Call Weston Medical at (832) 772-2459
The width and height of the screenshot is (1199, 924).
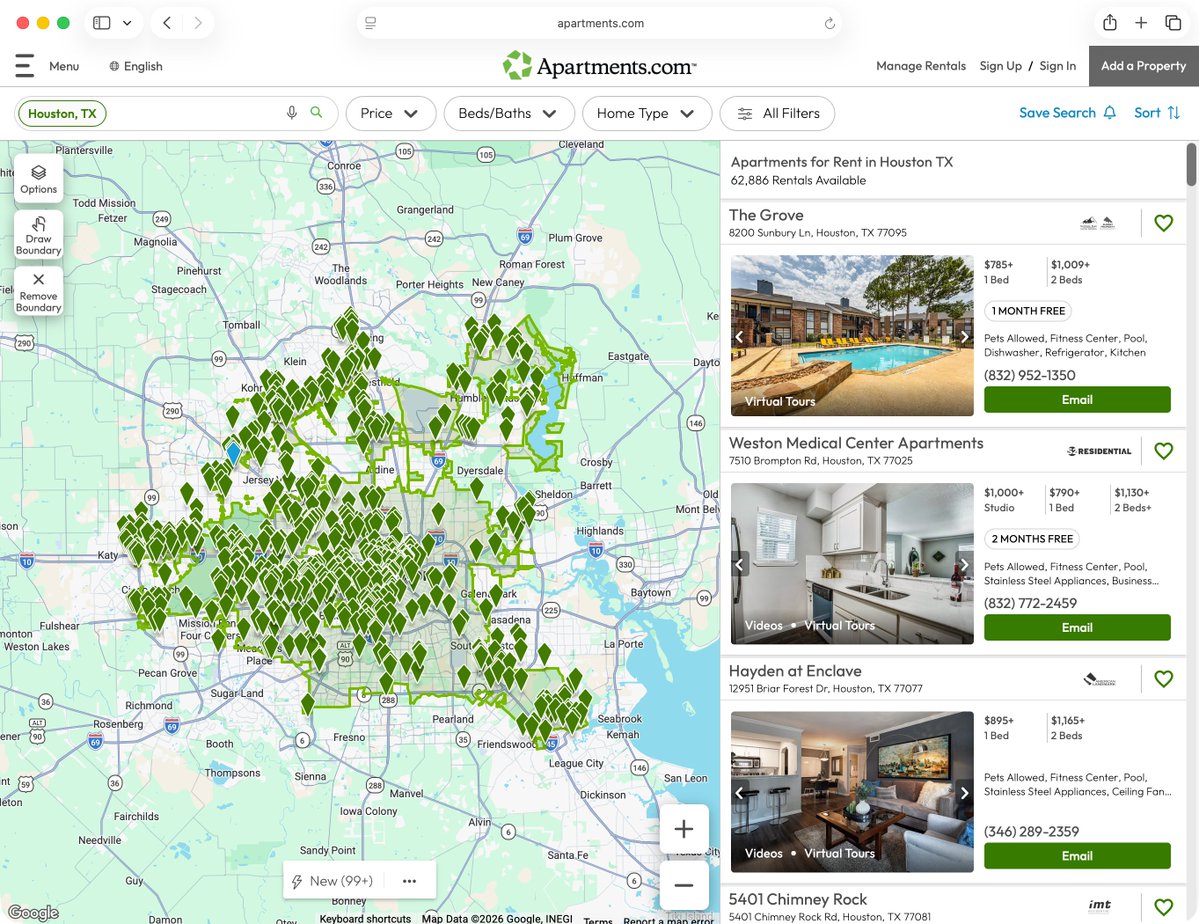(1030, 603)
